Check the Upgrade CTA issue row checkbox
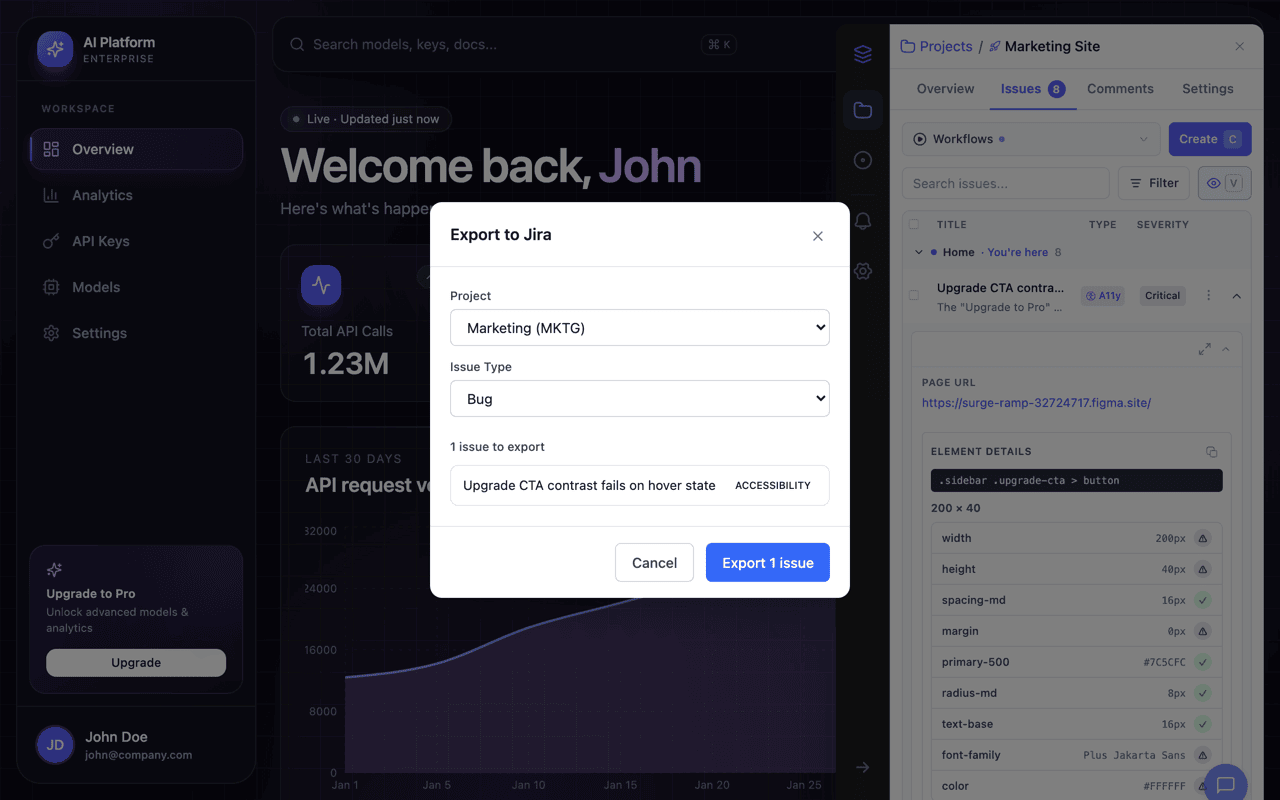This screenshot has height=800, width=1280. (914, 296)
